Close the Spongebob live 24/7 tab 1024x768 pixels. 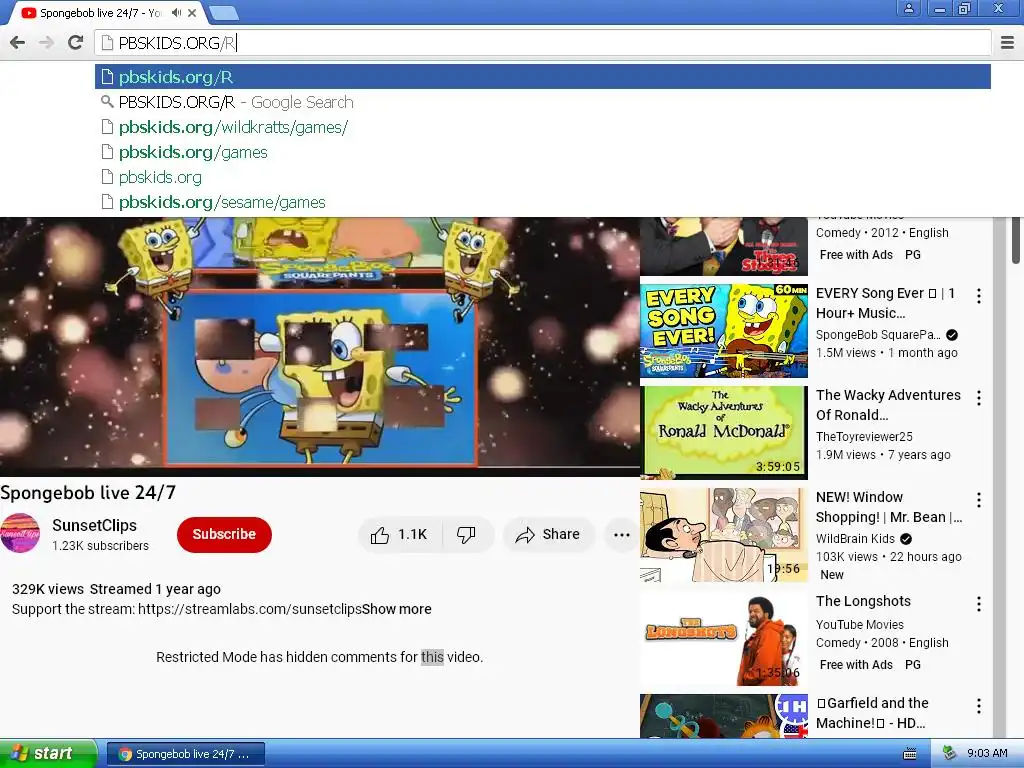click(x=192, y=12)
